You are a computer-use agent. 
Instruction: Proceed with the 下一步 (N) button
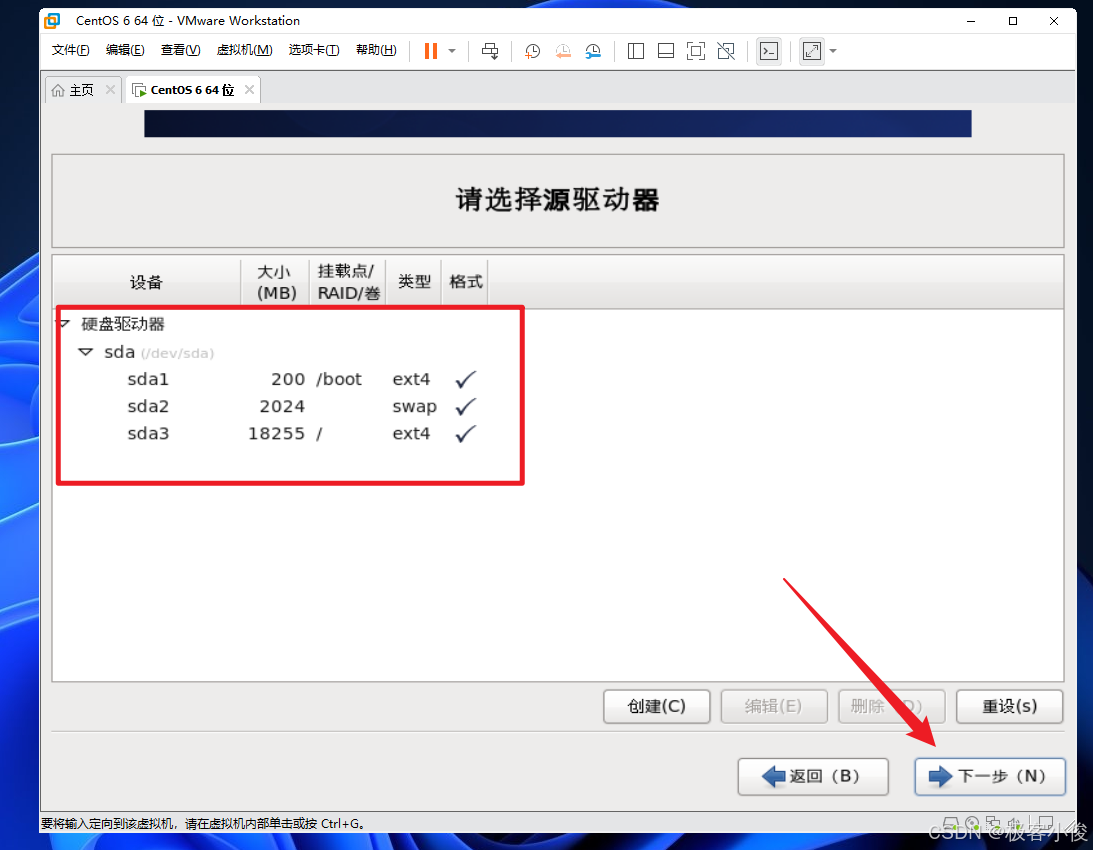coord(990,776)
